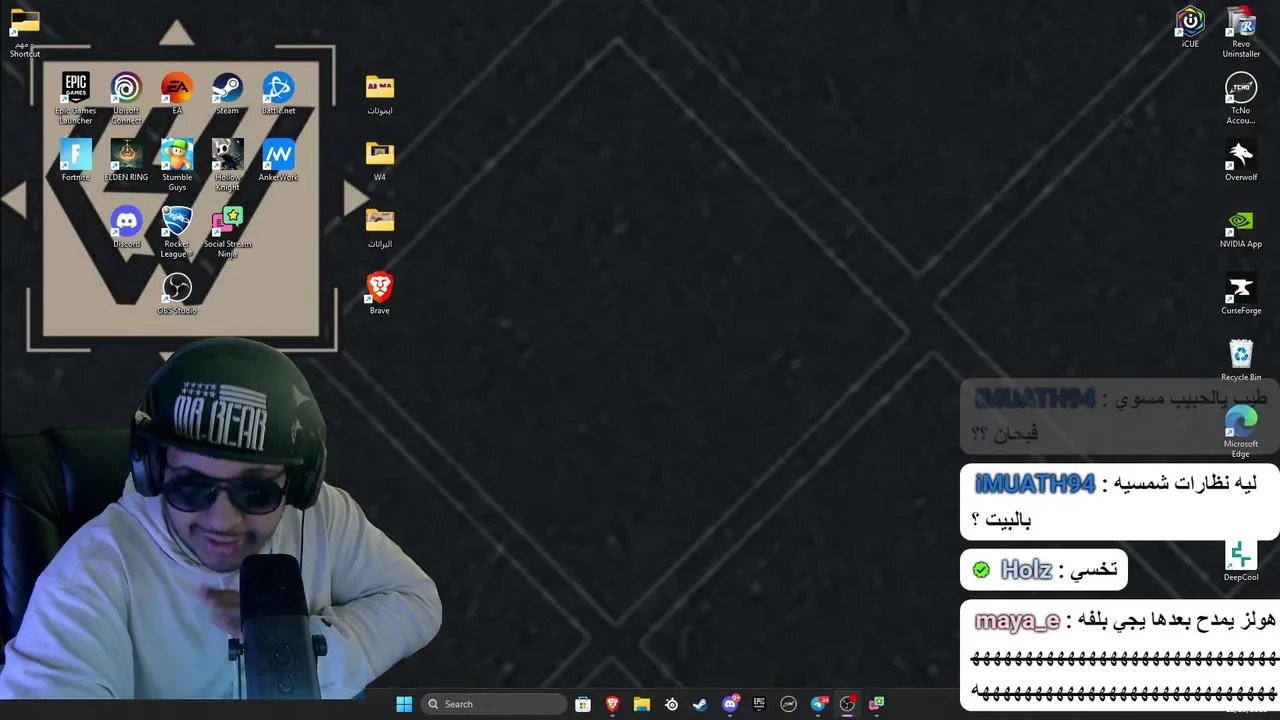Select the Recycle Bin icon
Viewport: 1280px width, 720px height.
click(x=1241, y=360)
